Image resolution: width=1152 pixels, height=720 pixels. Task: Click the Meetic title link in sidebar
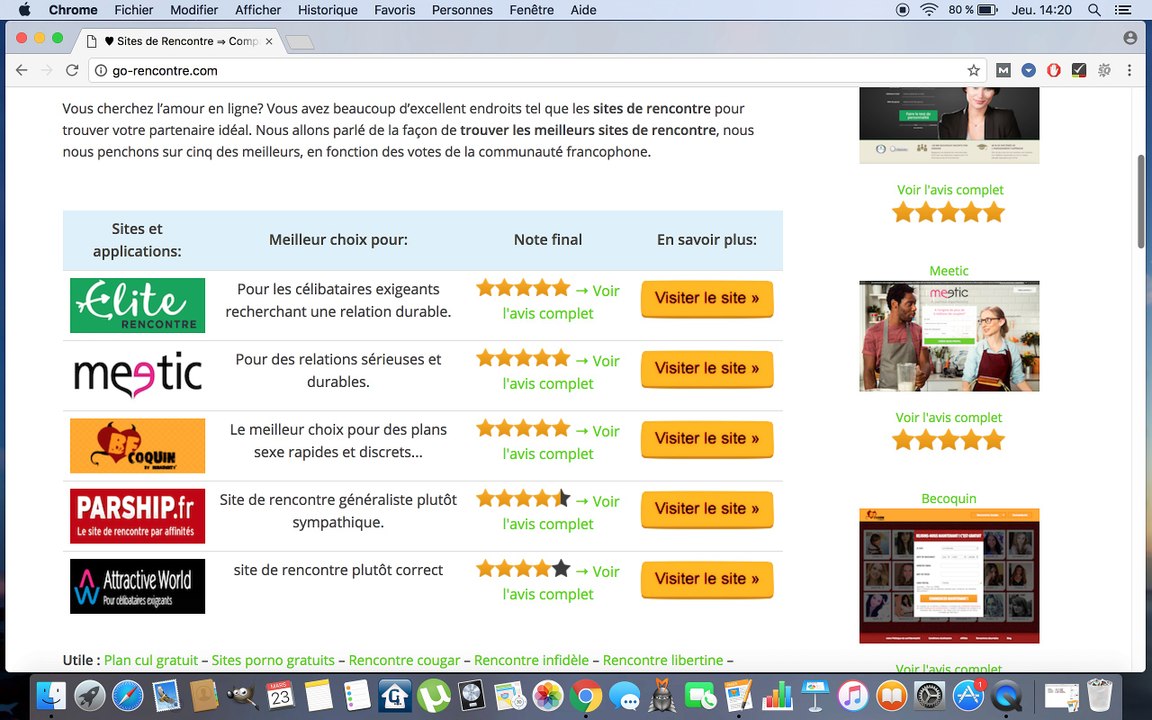click(x=948, y=270)
